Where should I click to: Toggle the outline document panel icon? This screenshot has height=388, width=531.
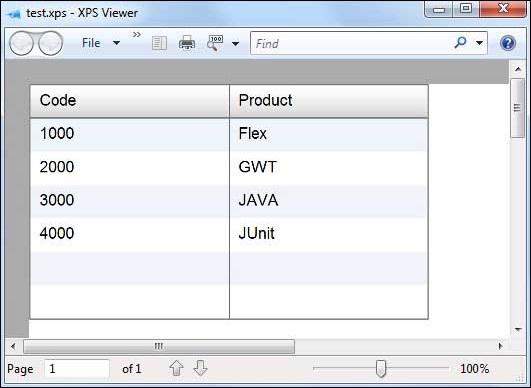tap(159, 43)
